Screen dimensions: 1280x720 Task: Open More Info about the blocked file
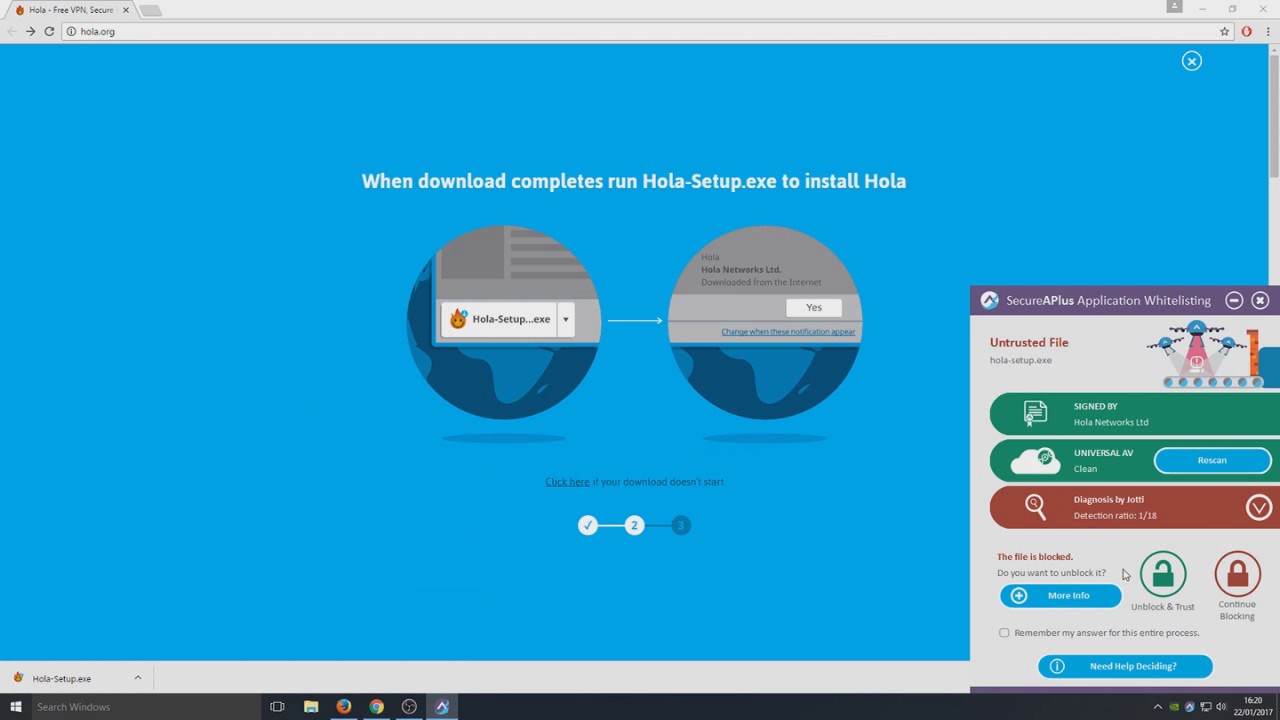click(x=1061, y=595)
